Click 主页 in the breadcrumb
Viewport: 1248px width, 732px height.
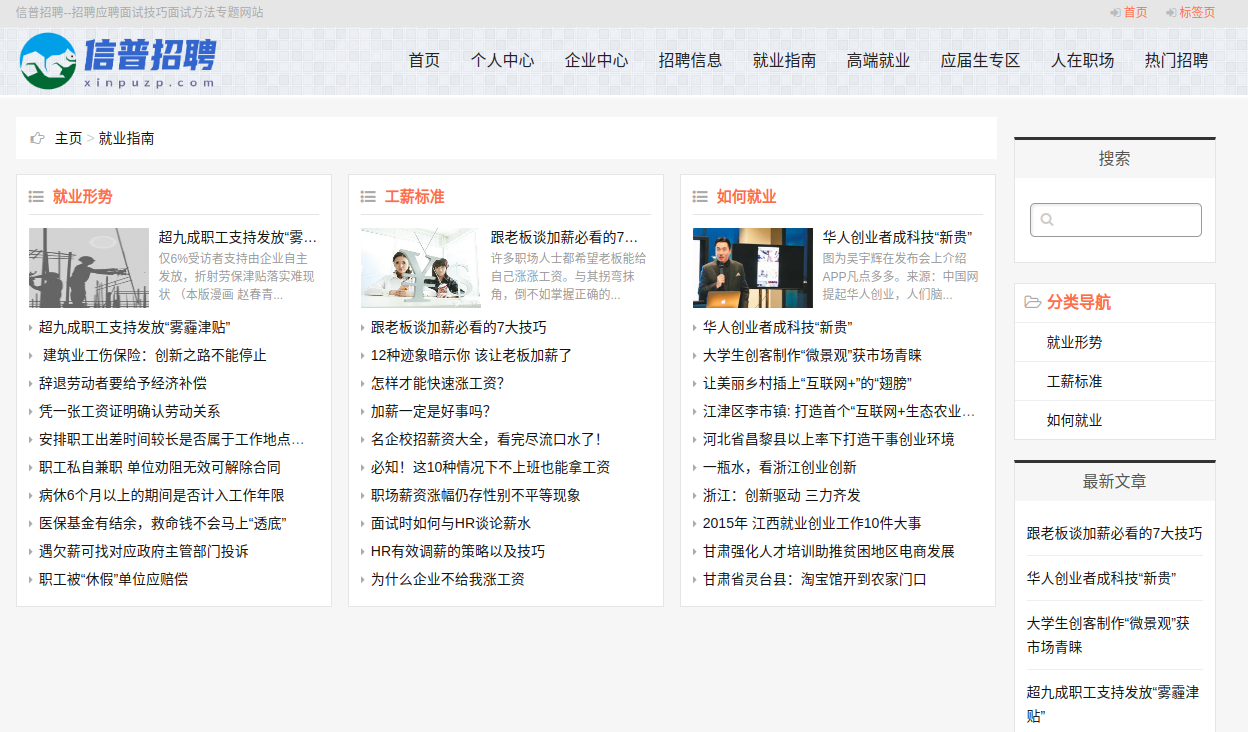tap(68, 138)
